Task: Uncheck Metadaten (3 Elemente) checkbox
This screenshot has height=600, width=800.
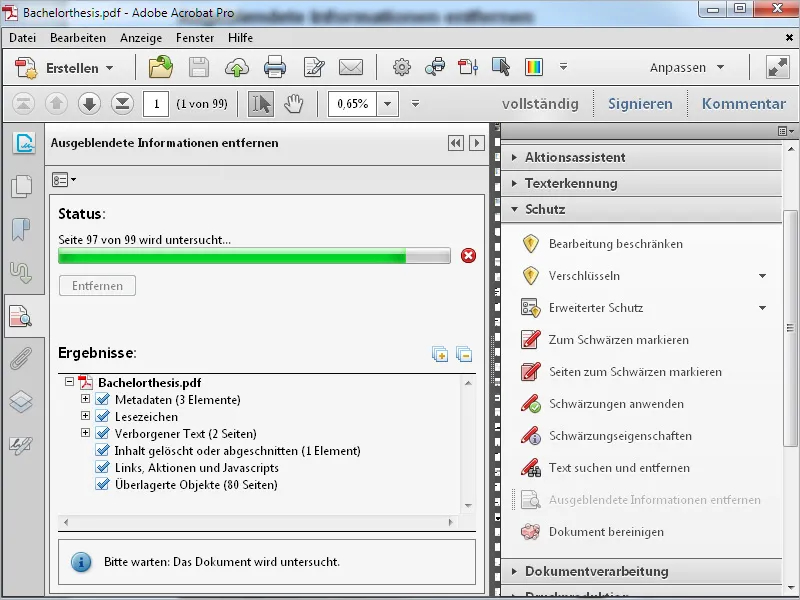Action: (103, 399)
